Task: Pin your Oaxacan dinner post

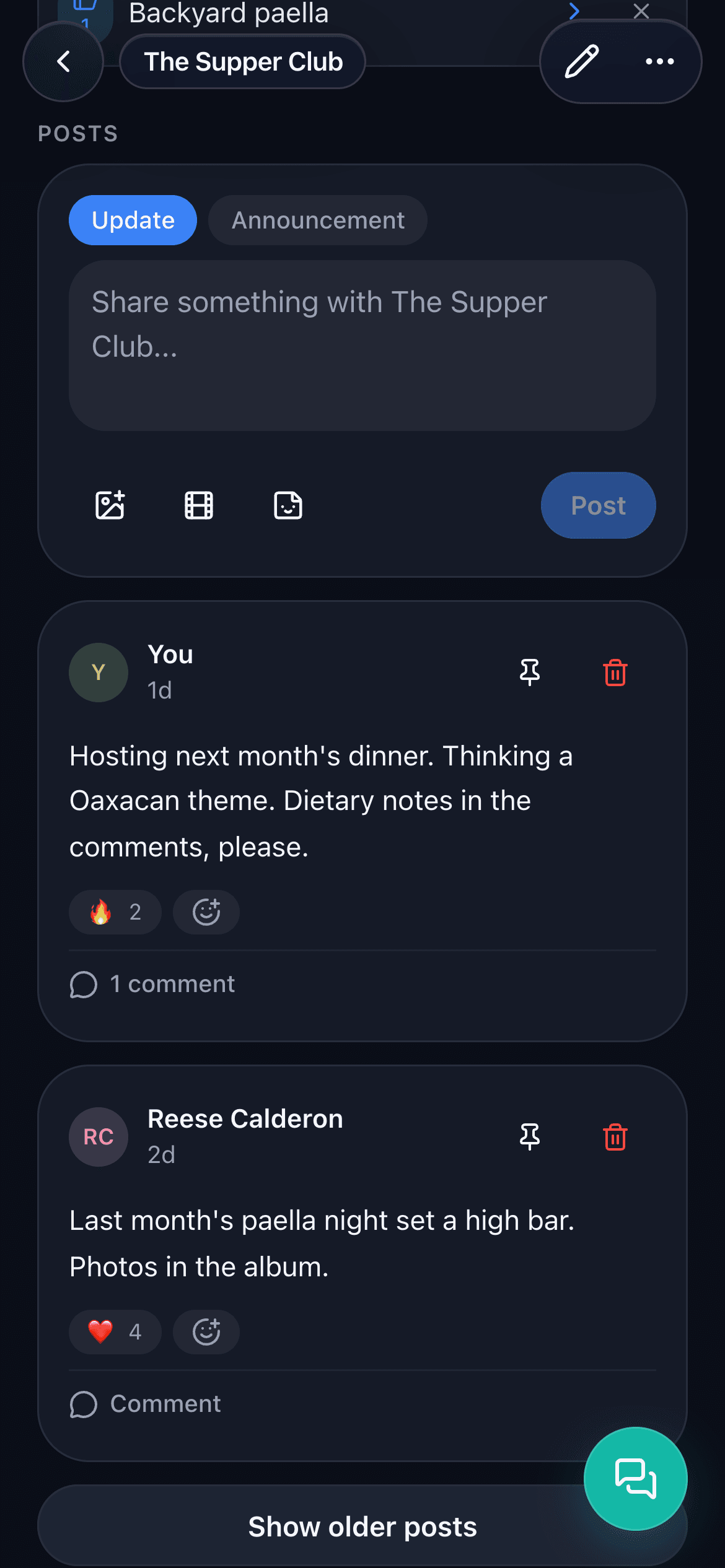Action: coord(530,673)
